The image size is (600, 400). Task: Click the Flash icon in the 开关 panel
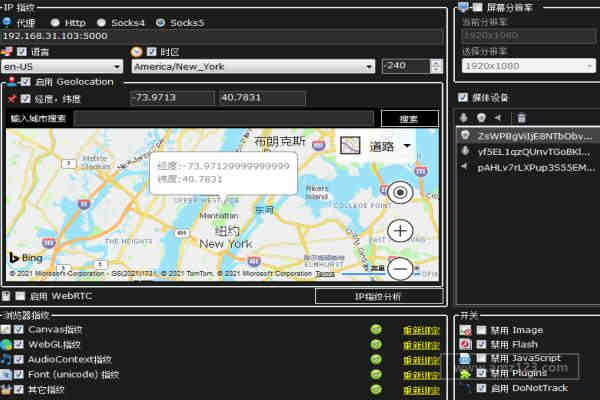click(465, 344)
